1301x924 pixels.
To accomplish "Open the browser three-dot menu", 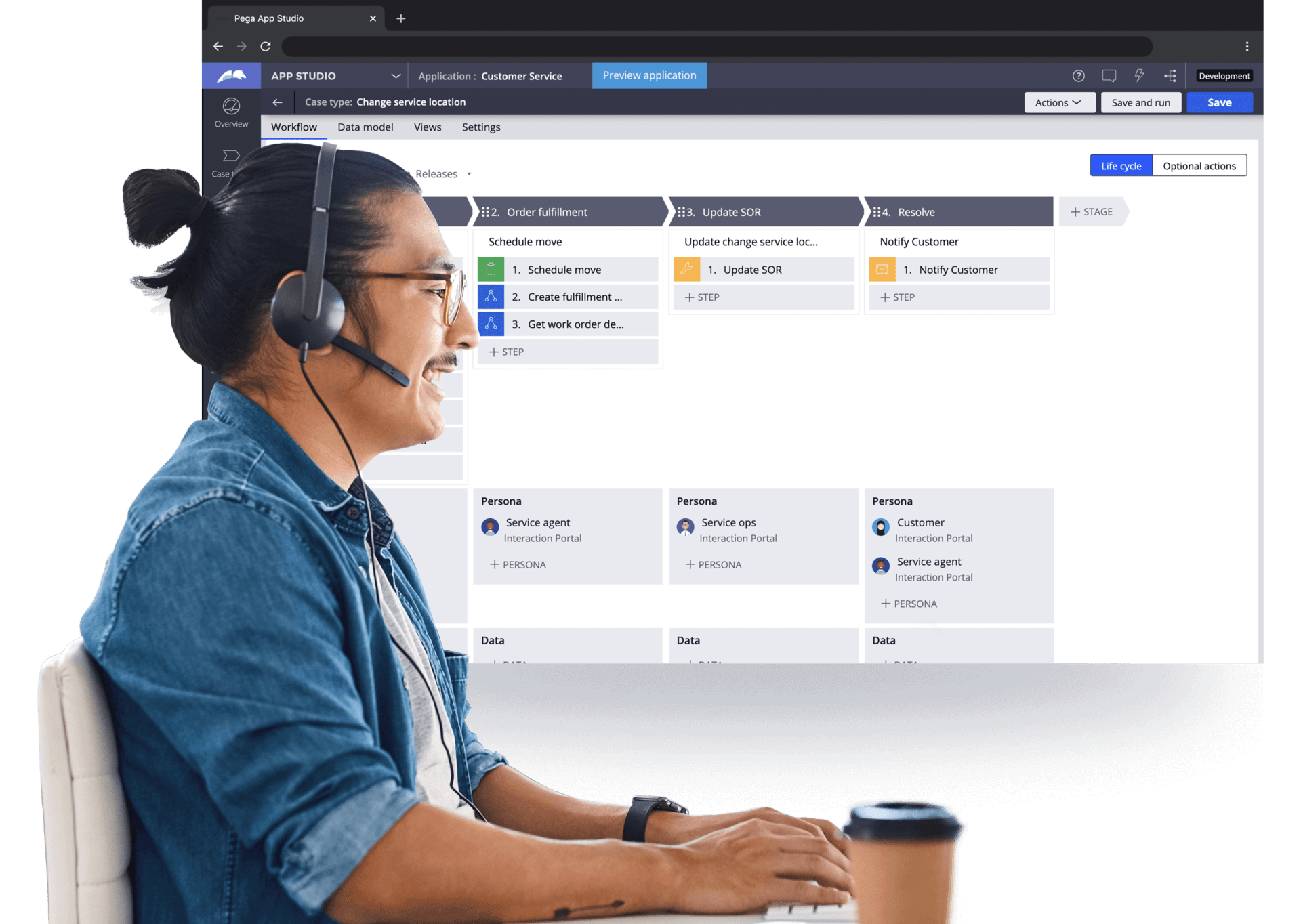I will (x=1247, y=46).
